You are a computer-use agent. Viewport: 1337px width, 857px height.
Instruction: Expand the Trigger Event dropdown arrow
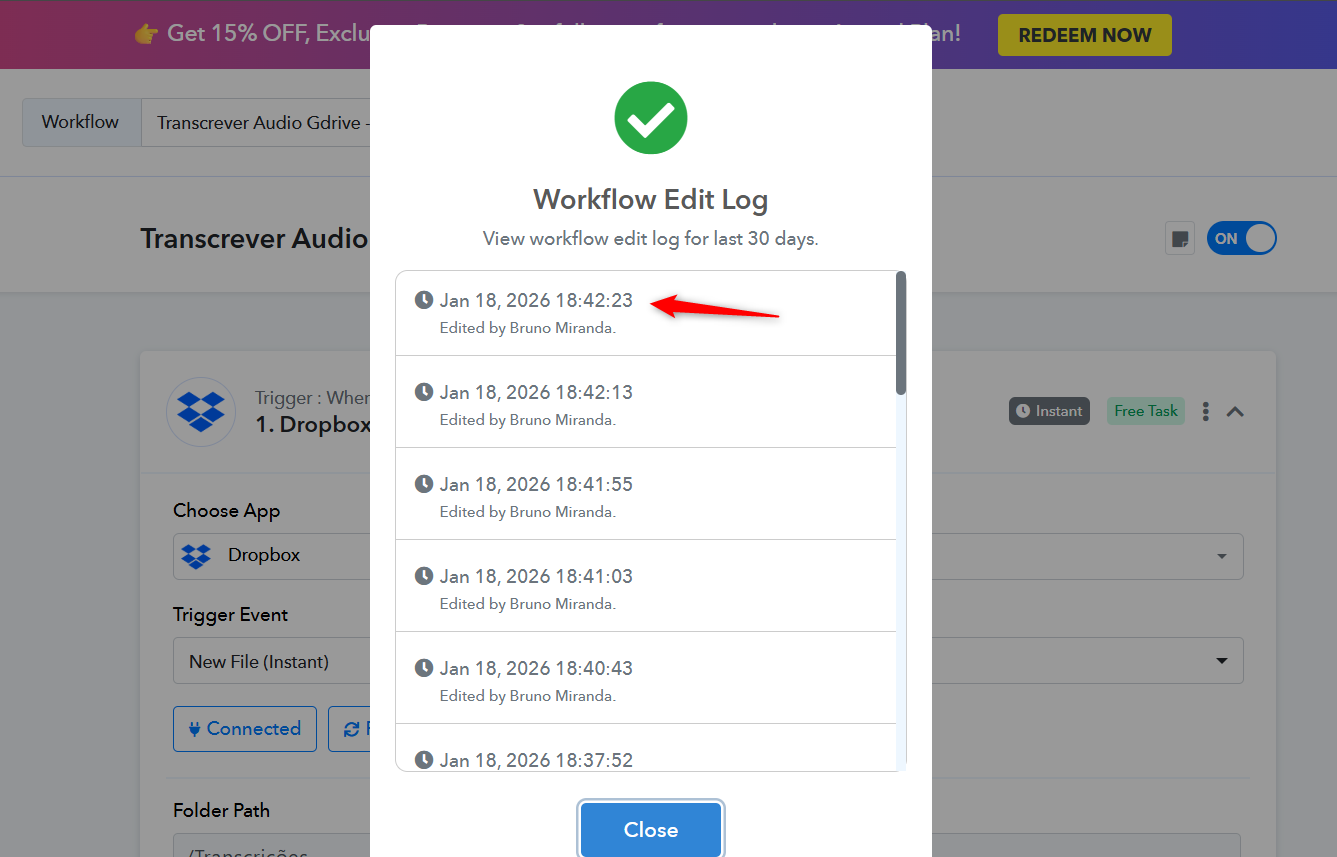tap(1221, 661)
